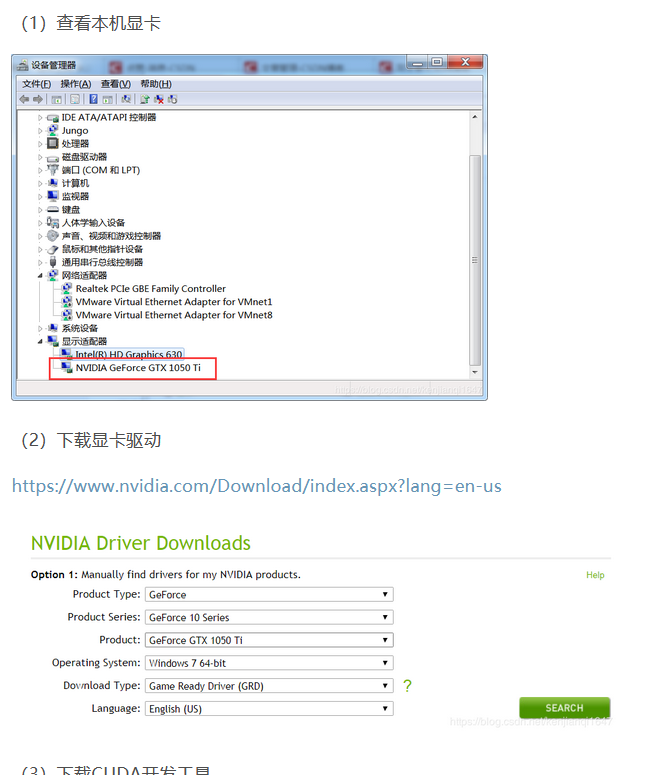This screenshot has height=775, width=658.
Task: Click the Update Driver Software toolbar icon
Action: click(x=144, y=99)
